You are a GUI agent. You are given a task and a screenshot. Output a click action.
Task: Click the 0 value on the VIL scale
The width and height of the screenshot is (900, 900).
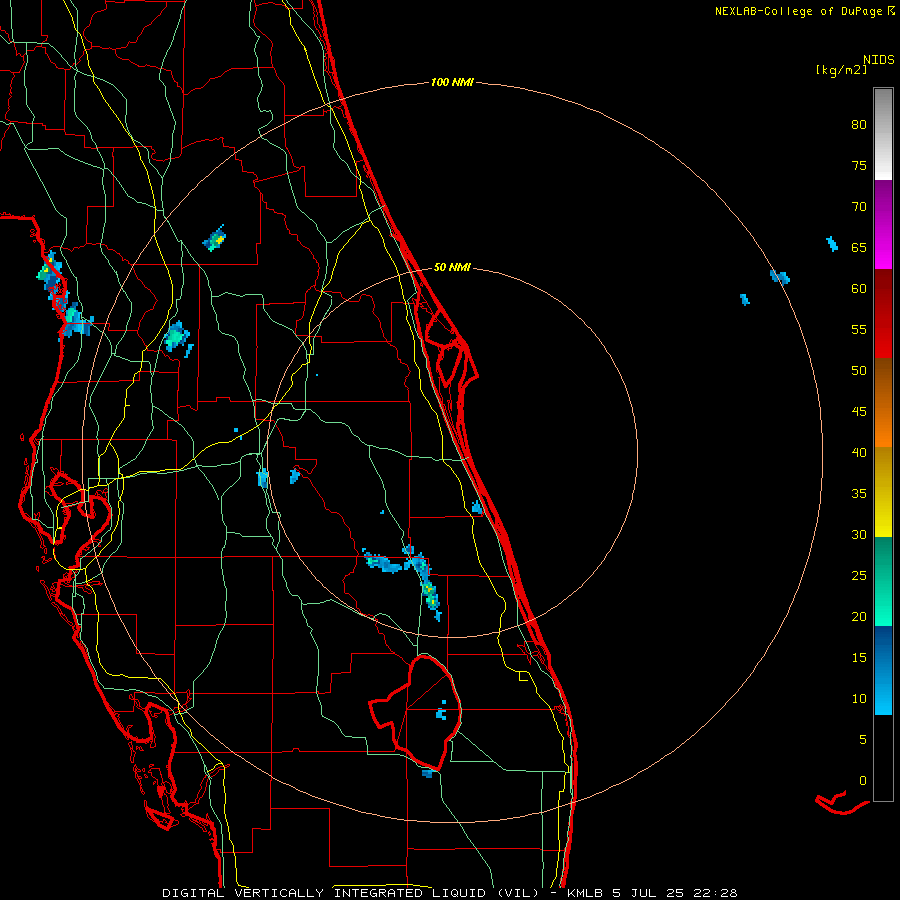[x=863, y=781]
